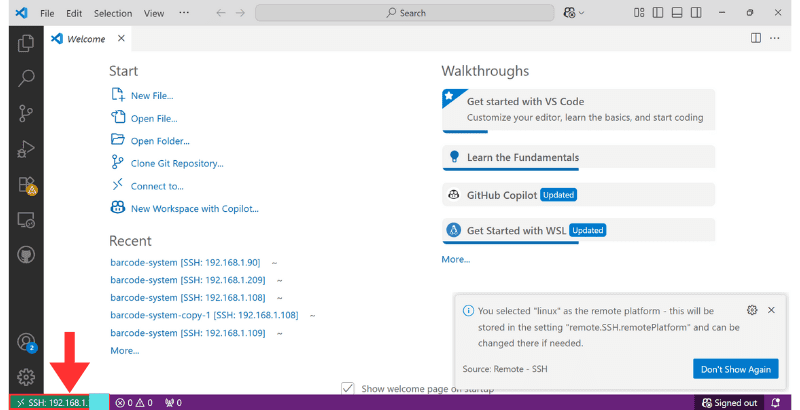Open the Selection menu
This screenshot has width=800, height=410.
[x=112, y=13]
